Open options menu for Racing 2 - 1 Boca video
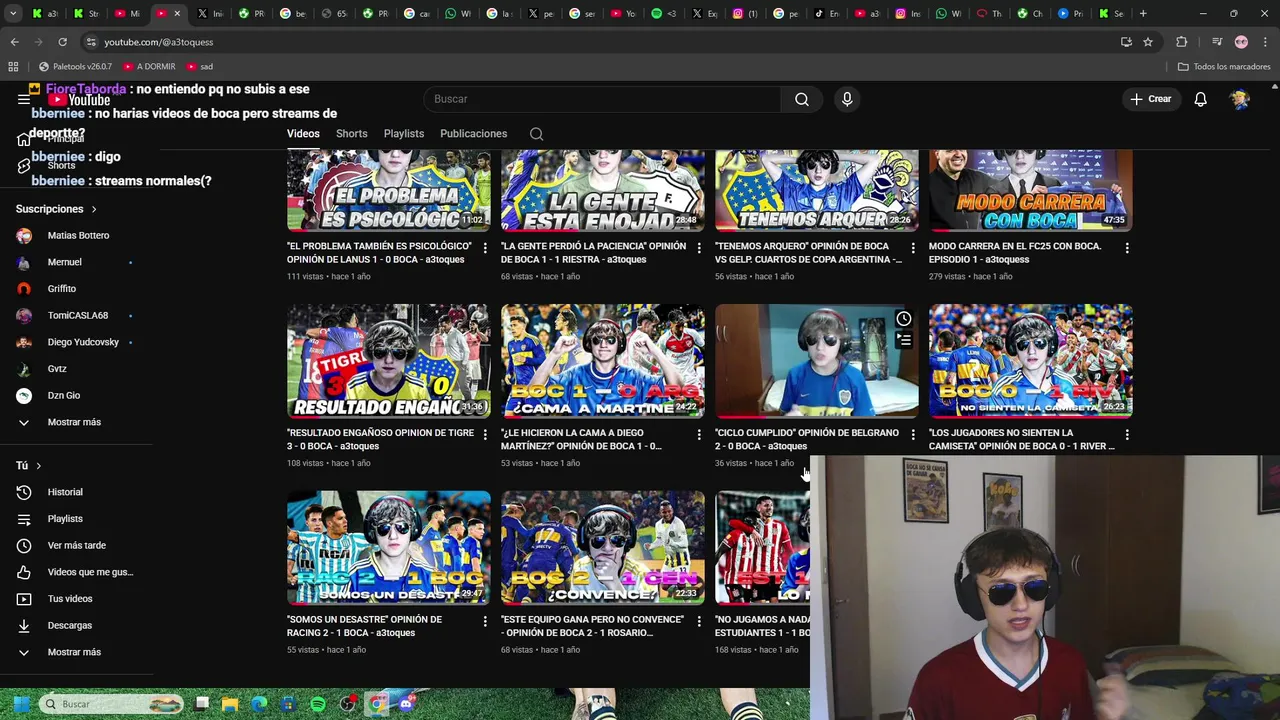Screen dimensions: 1280x720 click(485, 621)
